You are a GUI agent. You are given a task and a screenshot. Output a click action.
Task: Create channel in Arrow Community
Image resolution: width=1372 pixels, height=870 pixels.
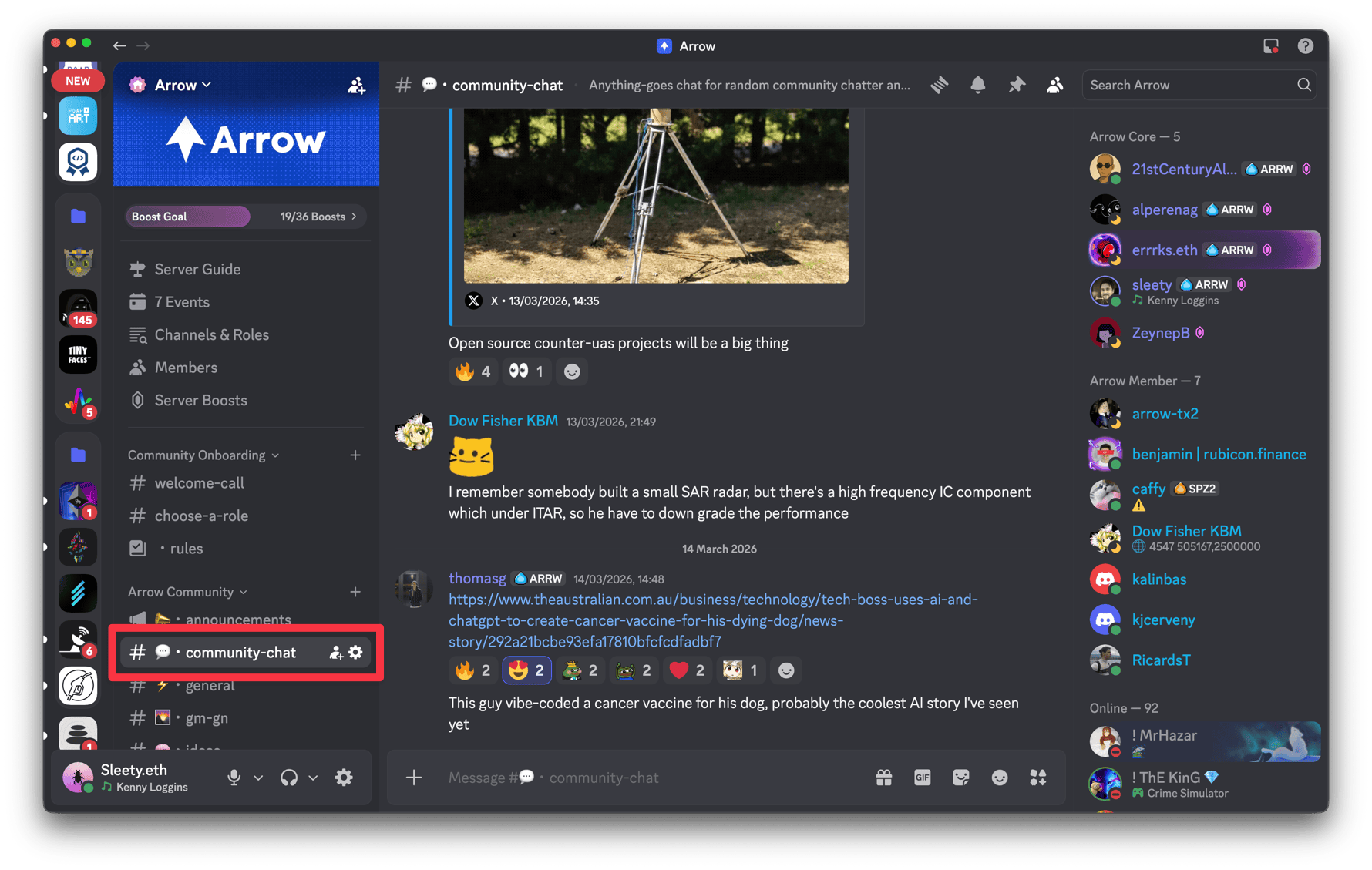tap(355, 592)
